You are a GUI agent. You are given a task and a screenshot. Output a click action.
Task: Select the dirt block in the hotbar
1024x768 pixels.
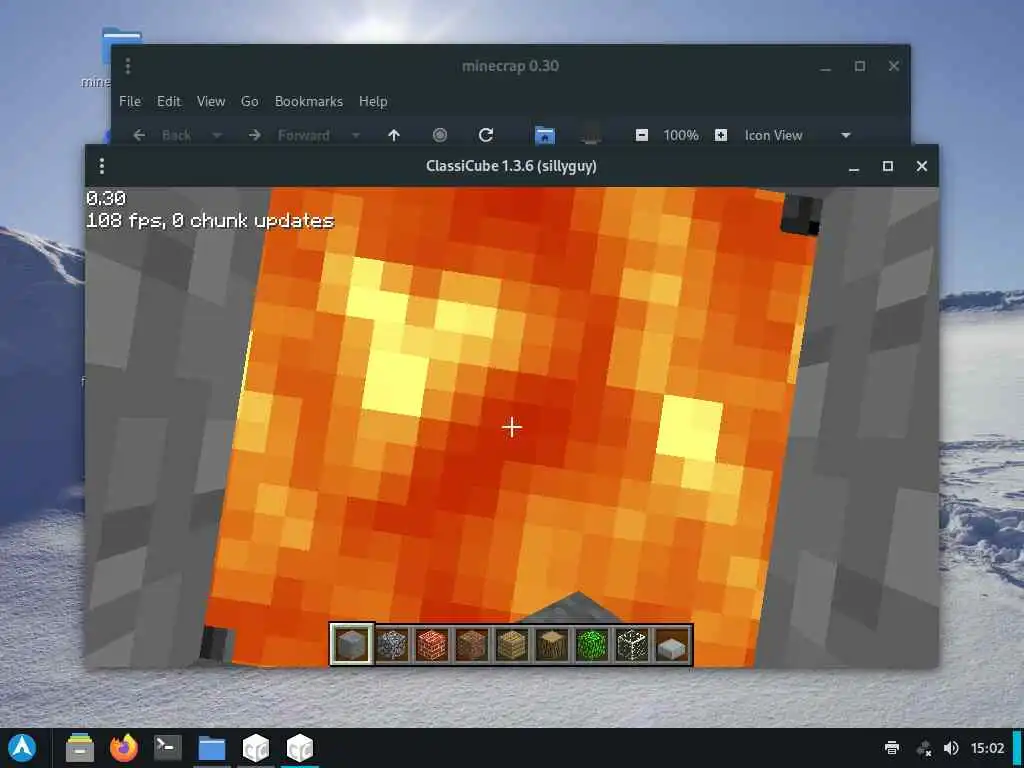click(x=472, y=644)
